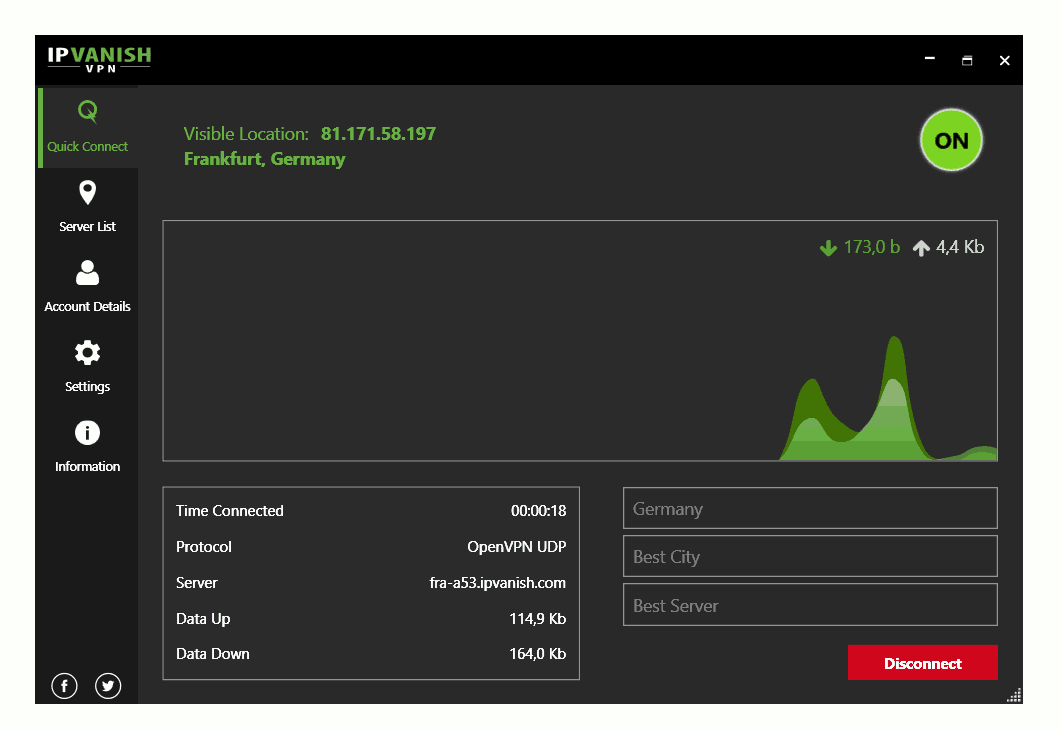1062x730 pixels.
Task: Click the Frankfurt, Germany location text
Action: 264,159
